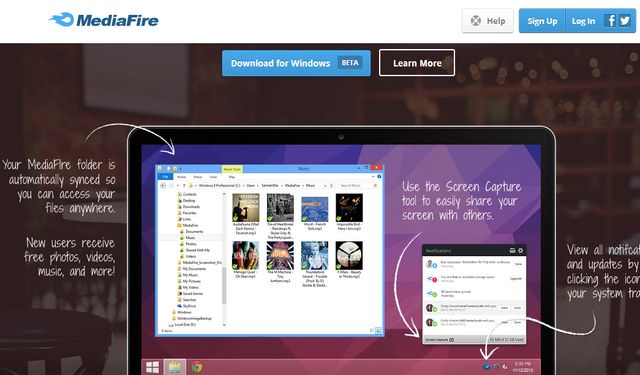Select the David Heartbreak Raindrops thumbnail
This screenshot has width=640, height=375.
[x=280, y=208]
